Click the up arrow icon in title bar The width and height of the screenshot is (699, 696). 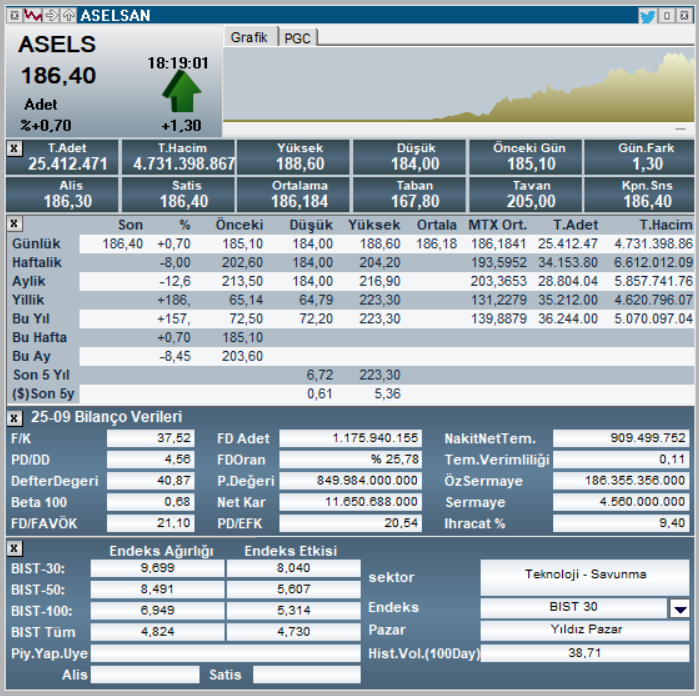68,15
